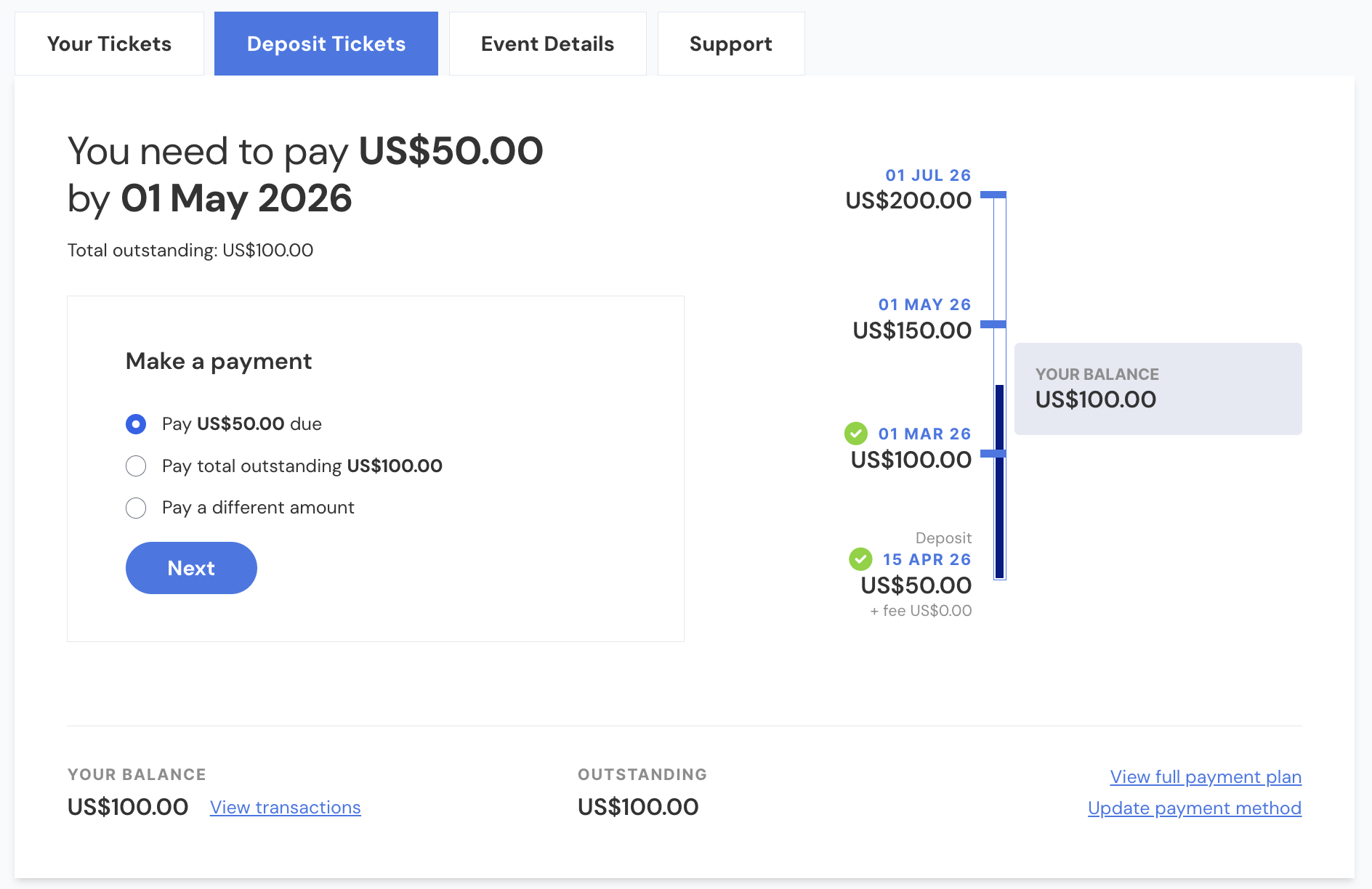
Task: Click the 15 APR 26 deposit date
Action: point(927,559)
